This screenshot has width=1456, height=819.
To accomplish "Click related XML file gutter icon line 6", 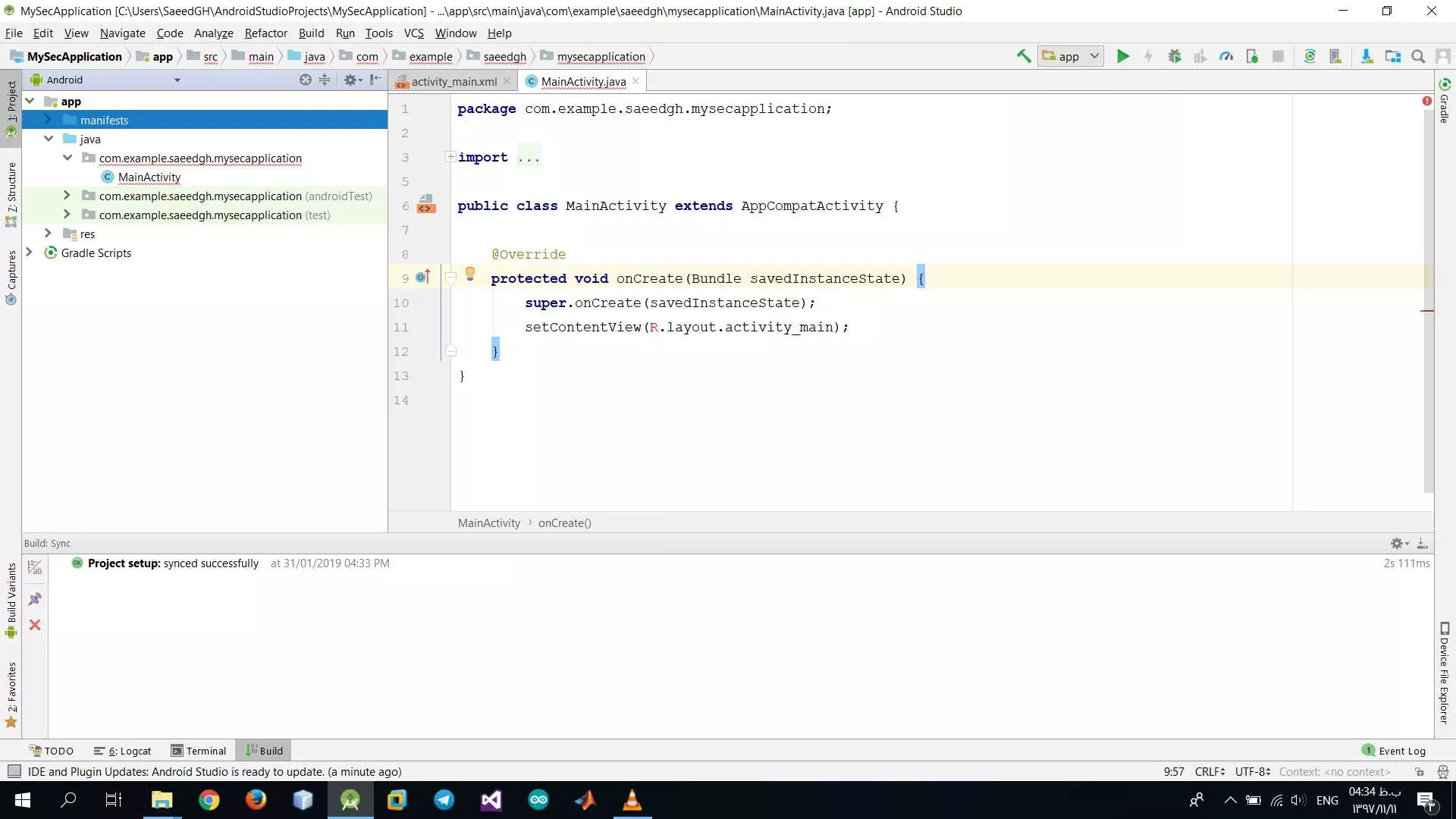I will (x=426, y=204).
